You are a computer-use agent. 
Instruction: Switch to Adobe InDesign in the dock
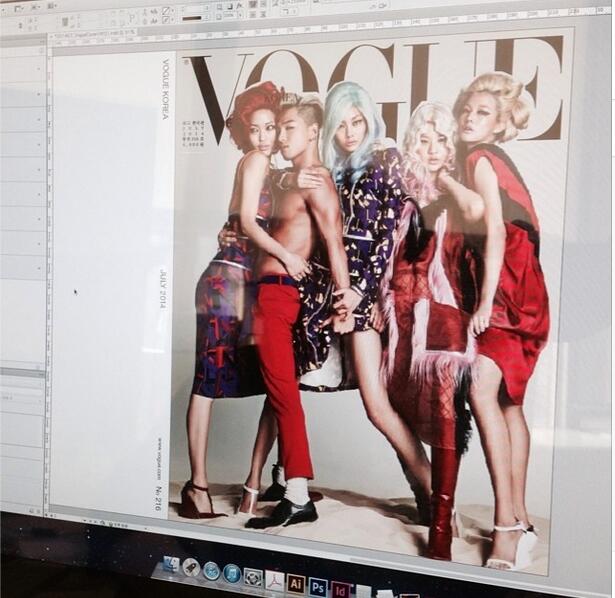339,590
